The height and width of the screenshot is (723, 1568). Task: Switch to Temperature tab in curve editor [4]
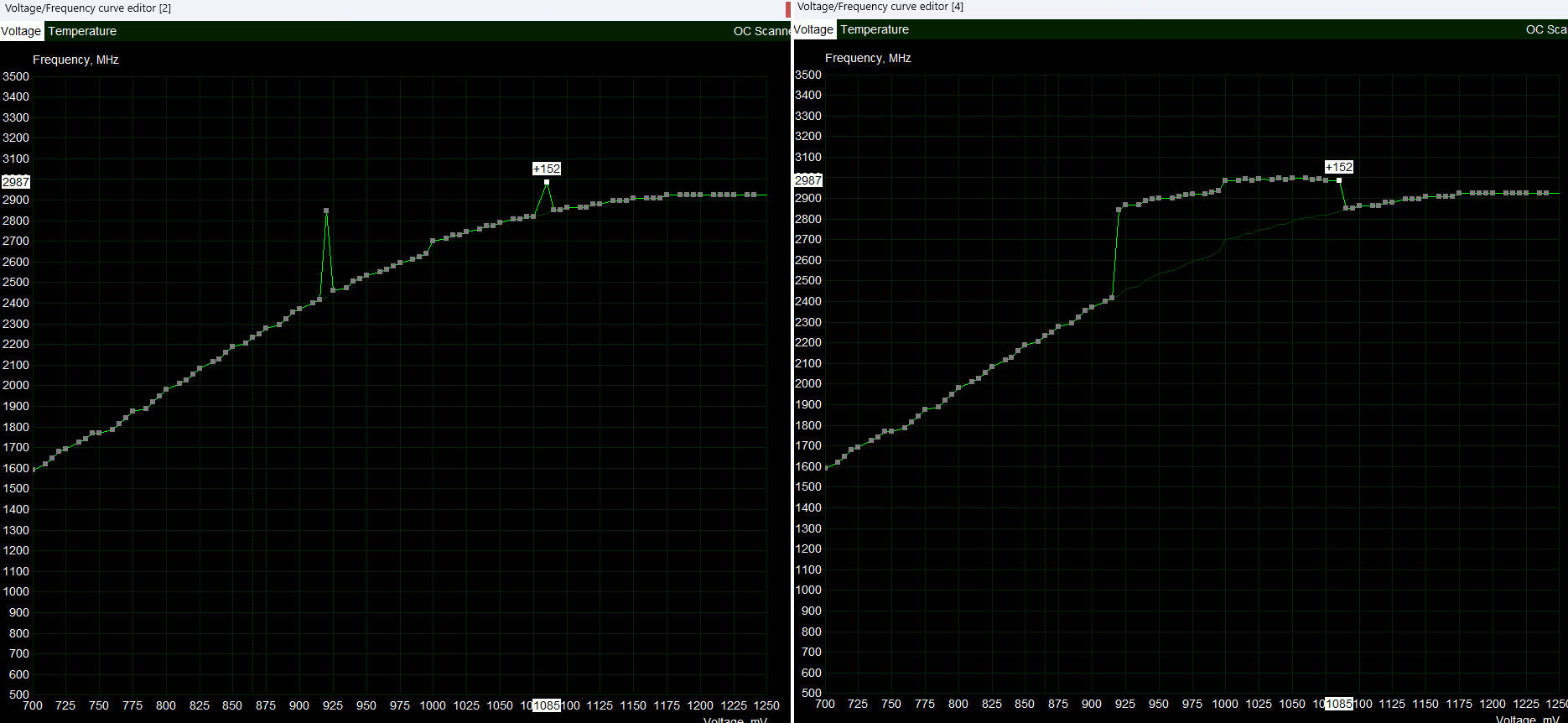tap(874, 29)
